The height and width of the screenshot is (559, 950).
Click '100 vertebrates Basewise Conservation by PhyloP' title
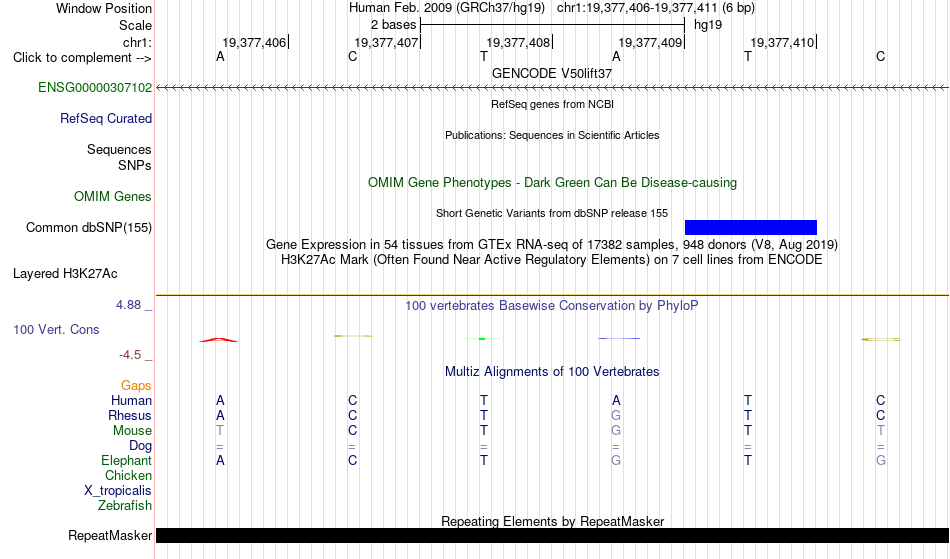552,306
